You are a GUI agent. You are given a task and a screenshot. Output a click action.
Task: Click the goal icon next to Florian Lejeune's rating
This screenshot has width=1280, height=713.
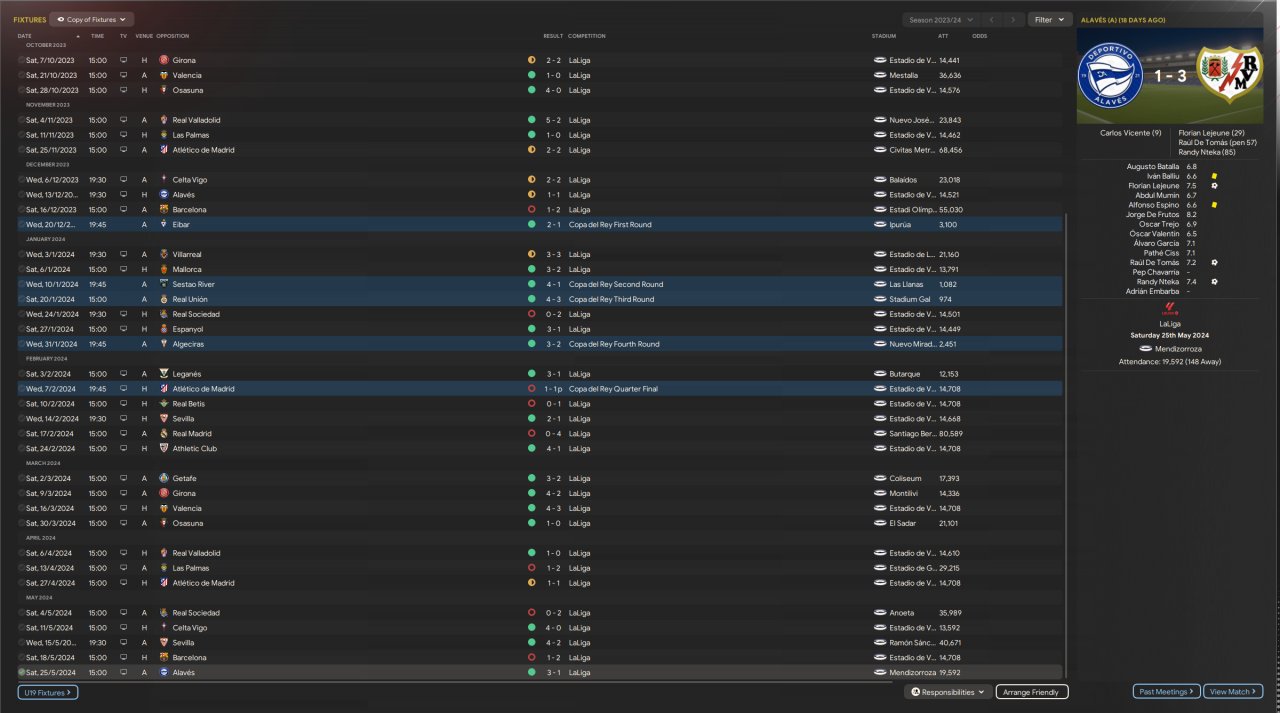coord(1214,186)
